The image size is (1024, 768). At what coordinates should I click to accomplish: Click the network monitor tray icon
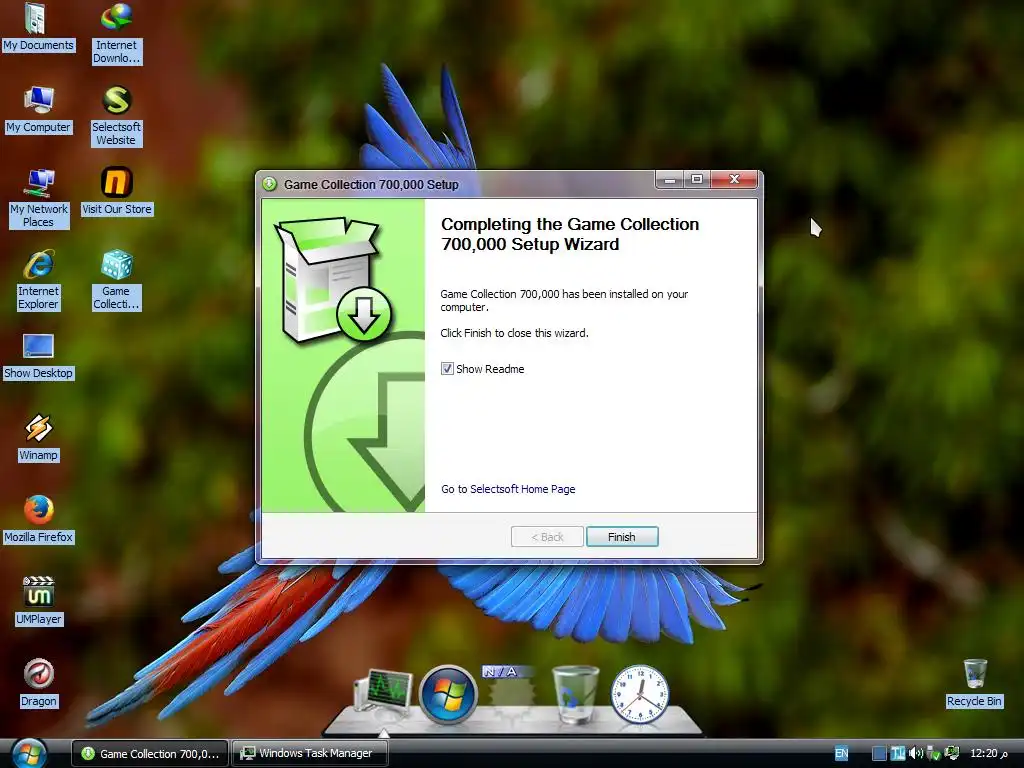952,754
